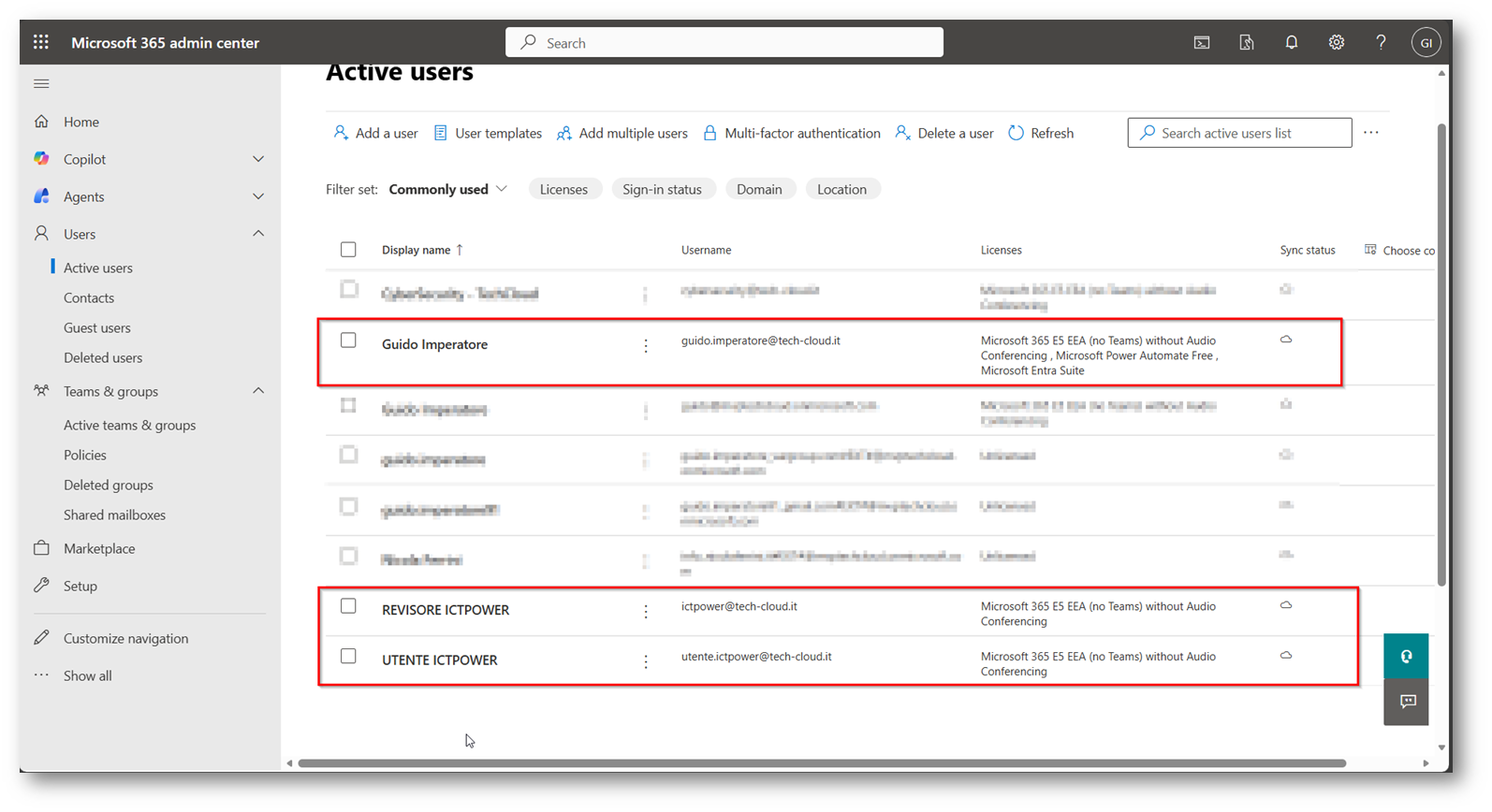The image size is (1492, 812).
Task: Collapse the navigation menu hamburger icon
Action: [x=41, y=83]
